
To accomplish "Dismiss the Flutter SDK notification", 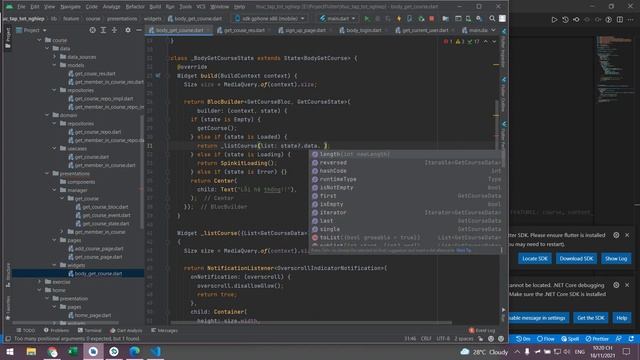I will click(x=627, y=235).
